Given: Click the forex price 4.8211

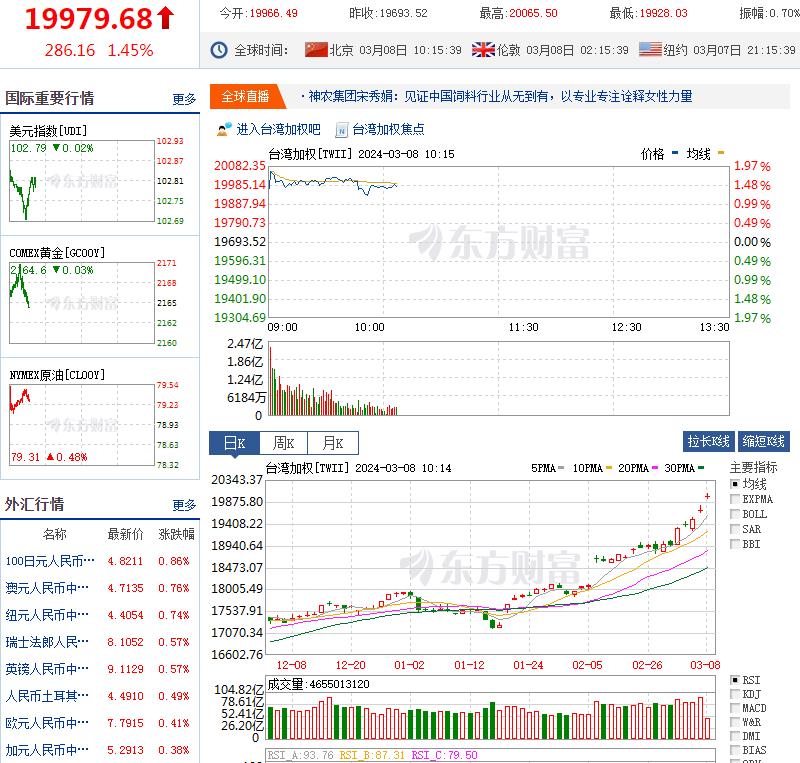Looking at the screenshot, I should pos(125,561).
